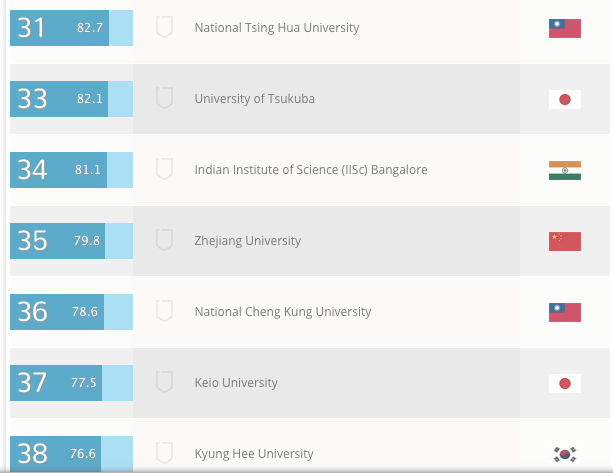This screenshot has height=473, width=613.
Task: Open the National Cheng Kung University link
Action: tap(283, 312)
